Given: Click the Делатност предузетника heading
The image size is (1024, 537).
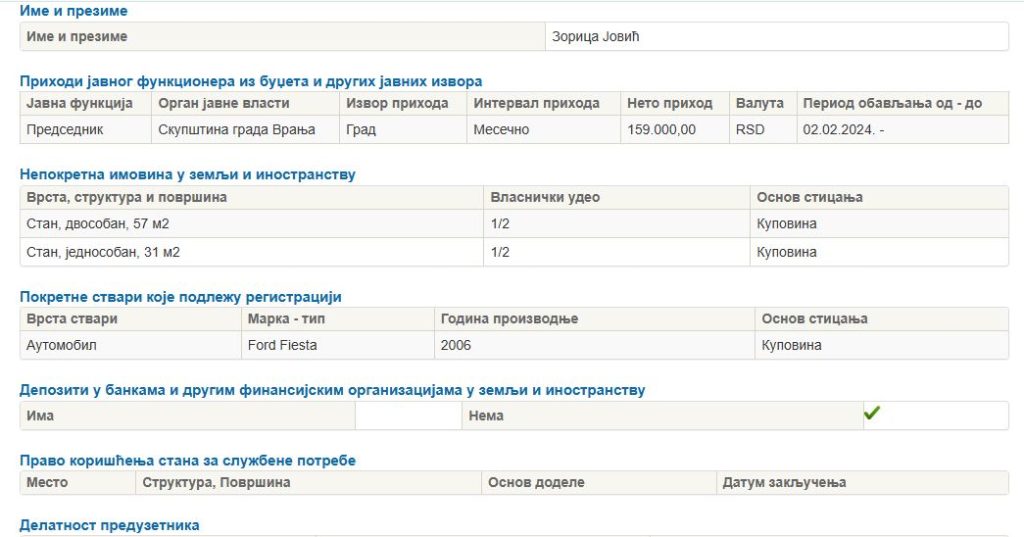Looking at the screenshot, I should (109, 525).
